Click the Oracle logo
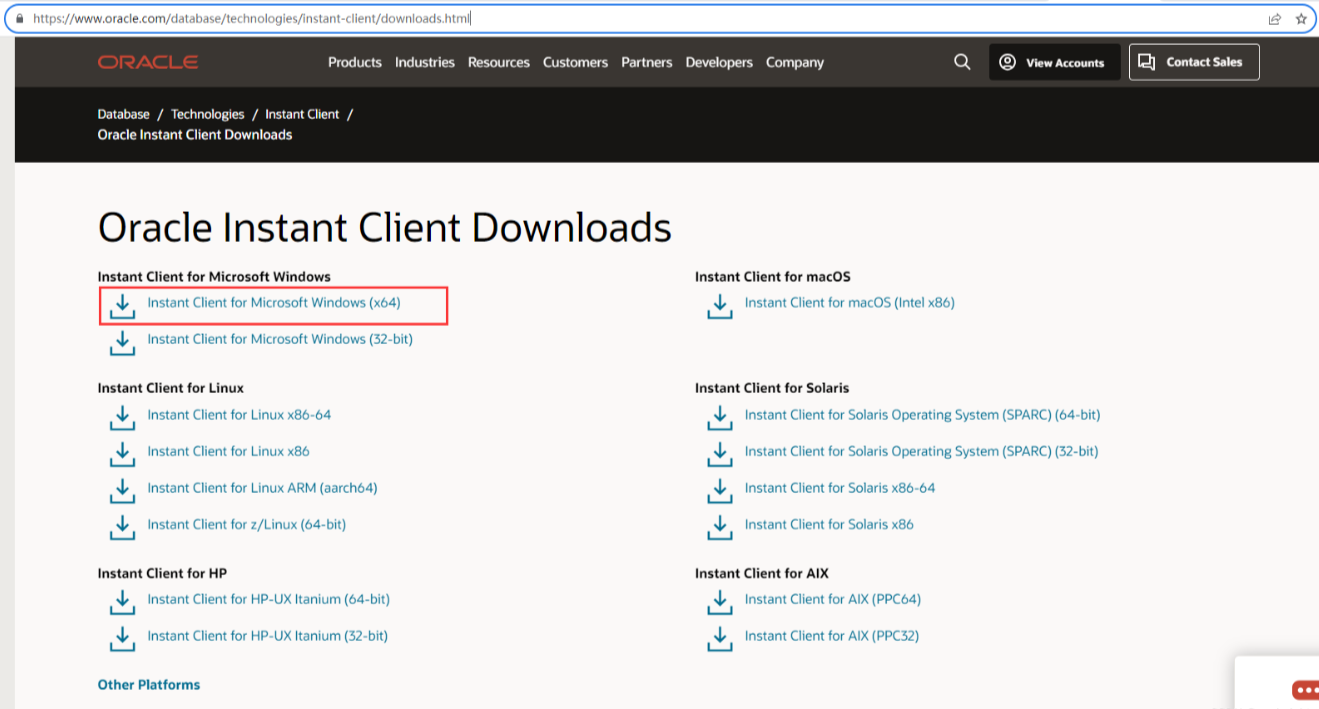The width and height of the screenshot is (1319, 709). [x=148, y=62]
